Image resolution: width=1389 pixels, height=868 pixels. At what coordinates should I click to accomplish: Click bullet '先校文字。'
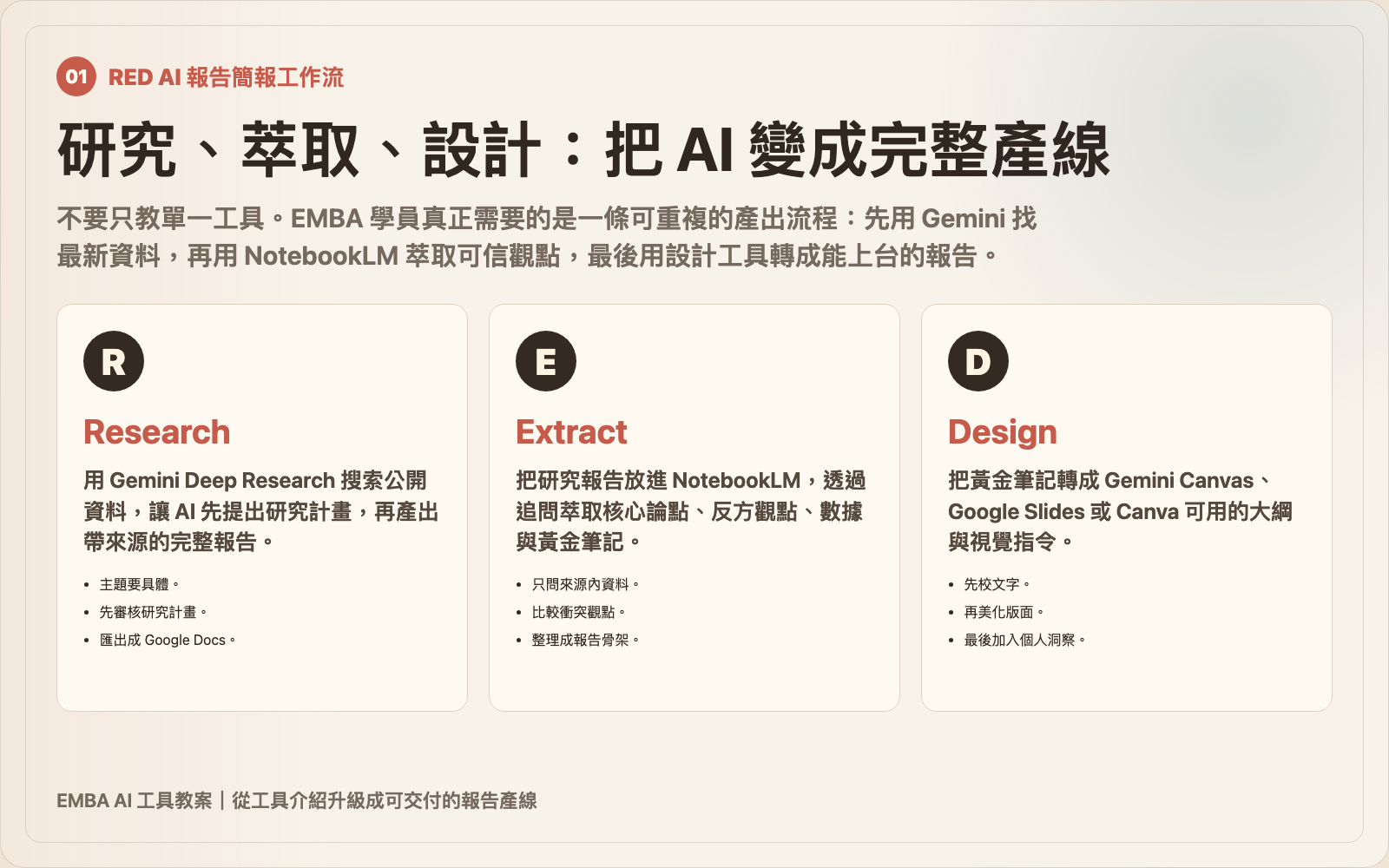click(997, 584)
